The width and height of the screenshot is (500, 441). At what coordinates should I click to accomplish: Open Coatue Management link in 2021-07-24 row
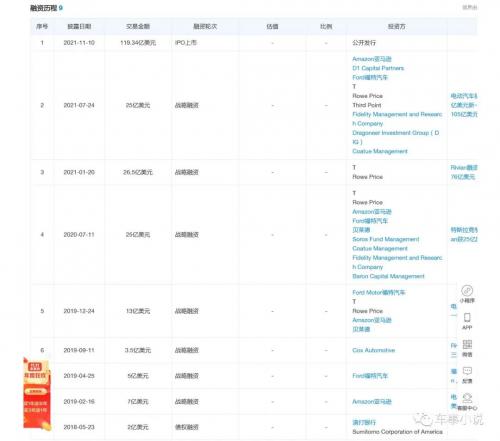click(380, 151)
